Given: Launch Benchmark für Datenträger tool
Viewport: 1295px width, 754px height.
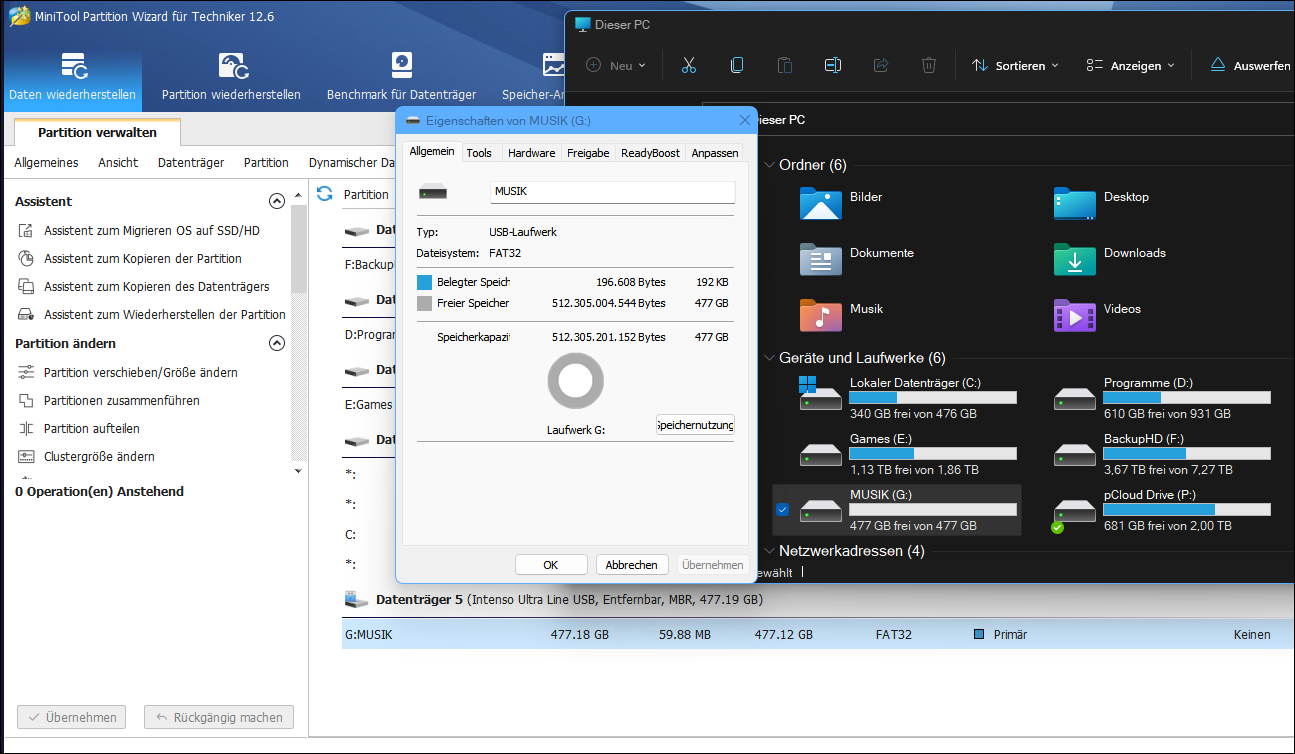Looking at the screenshot, I should (x=401, y=77).
